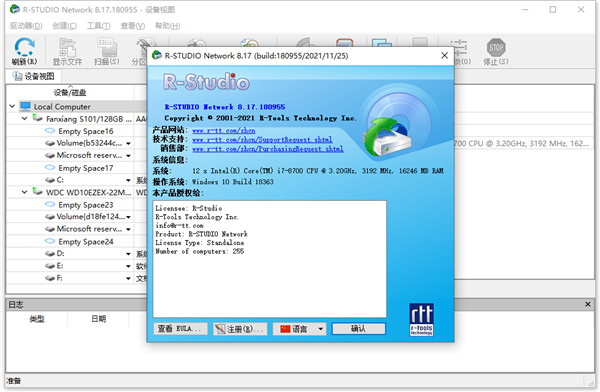Image resolution: width=600 pixels, height=392 pixels.
Task: Click the Scan toolbar icon
Action: pos(107,51)
